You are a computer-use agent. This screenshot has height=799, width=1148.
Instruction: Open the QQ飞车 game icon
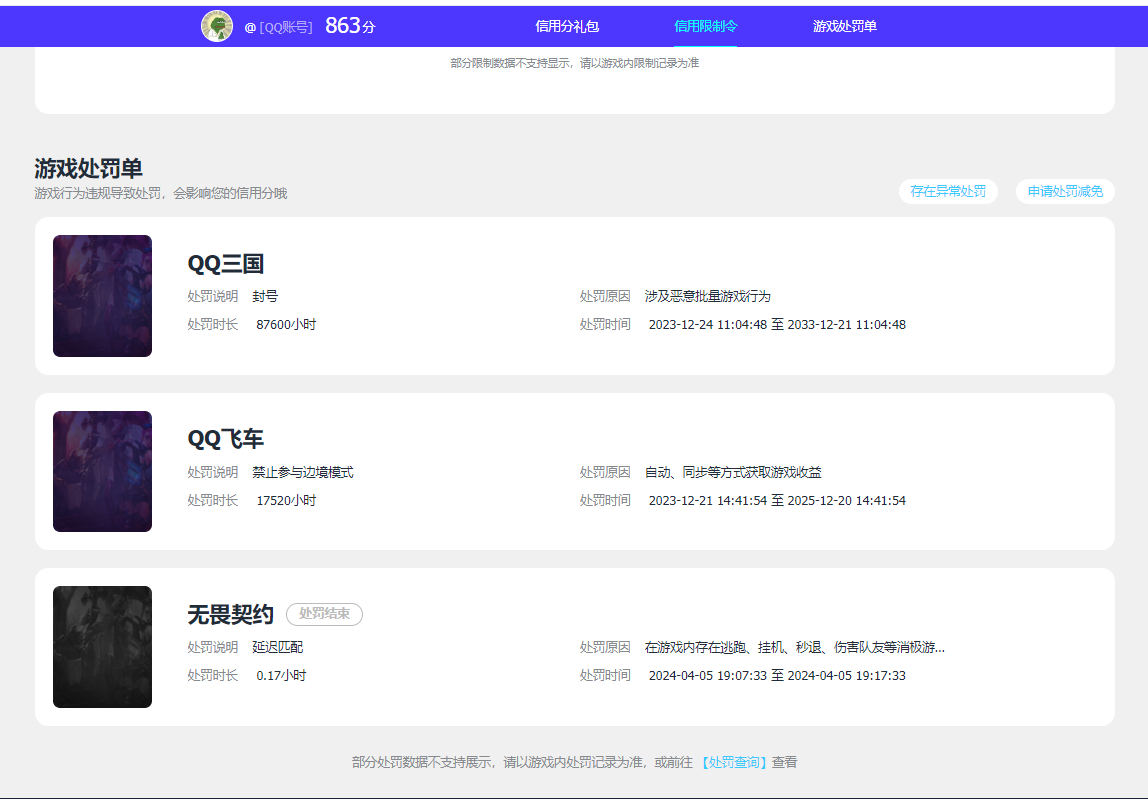[102, 471]
